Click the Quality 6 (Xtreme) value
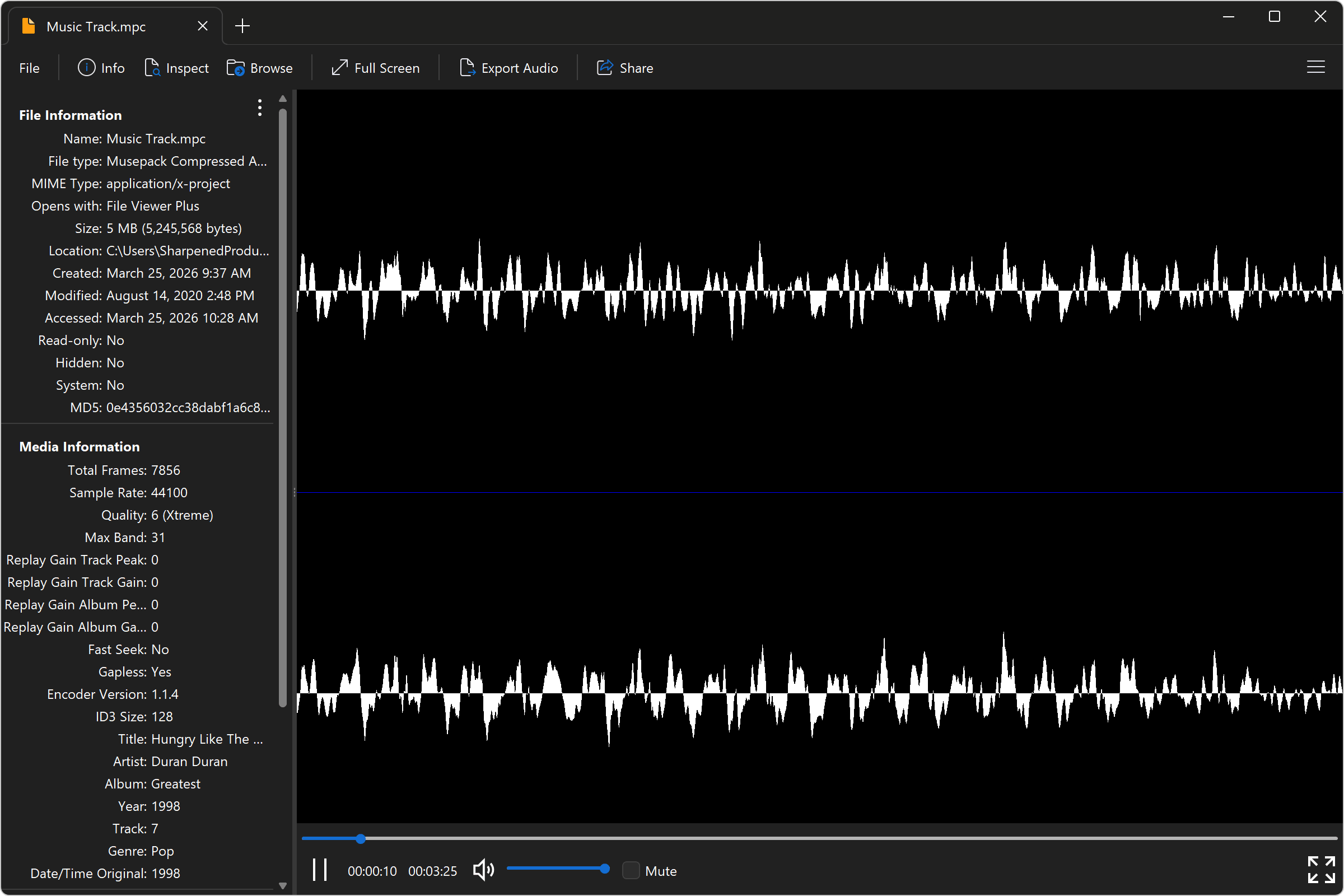 183,515
